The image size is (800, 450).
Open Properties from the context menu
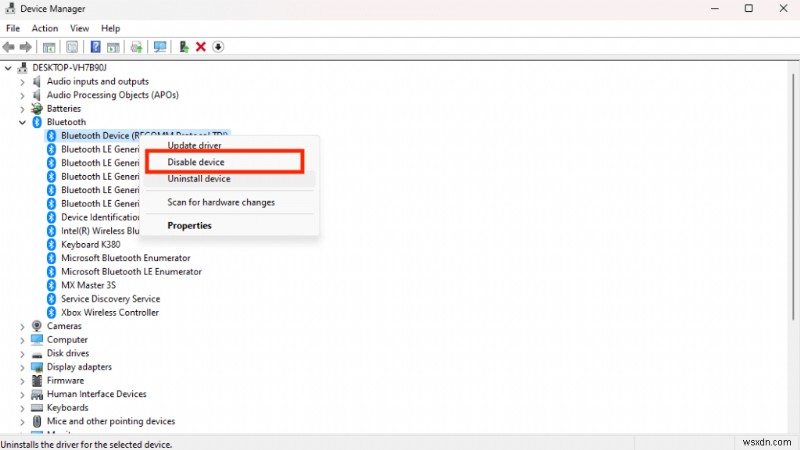229,226
